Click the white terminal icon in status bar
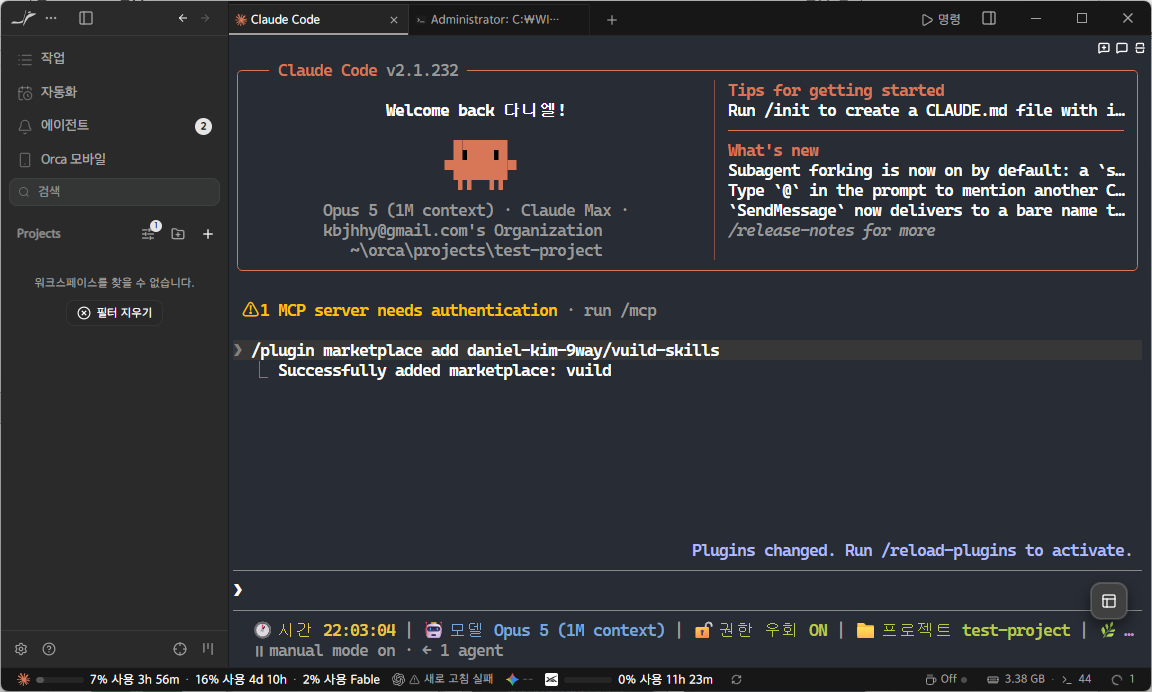Image resolution: width=1152 pixels, height=692 pixels. click(x=552, y=680)
